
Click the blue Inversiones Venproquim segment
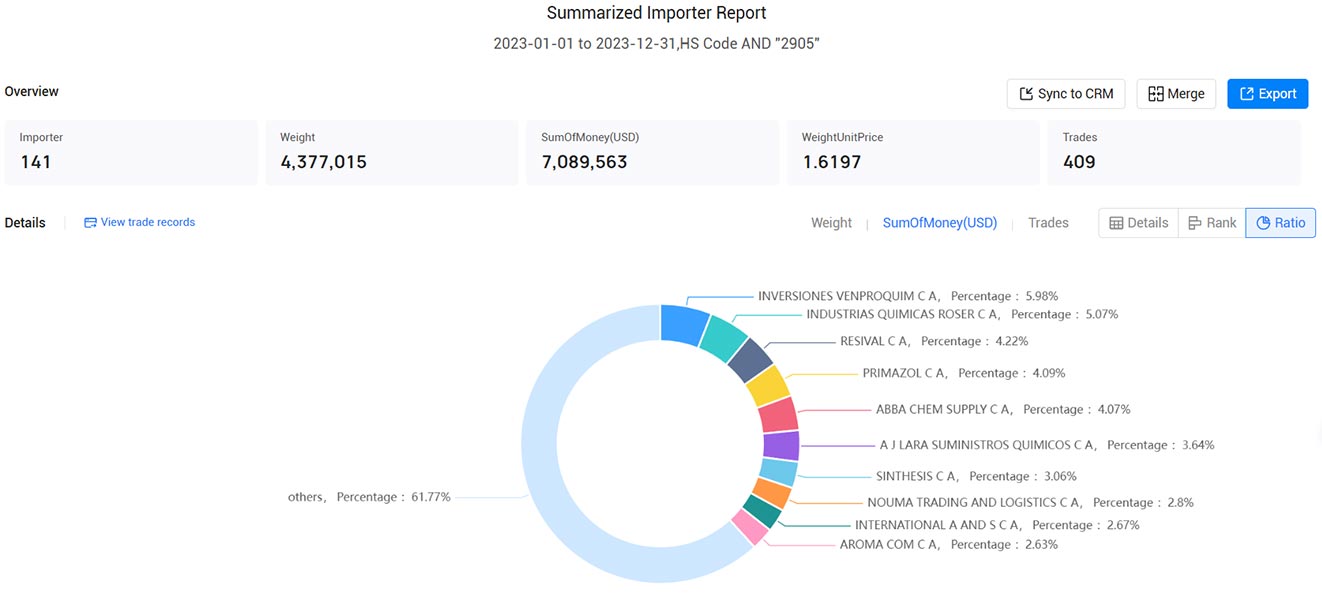pos(683,325)
